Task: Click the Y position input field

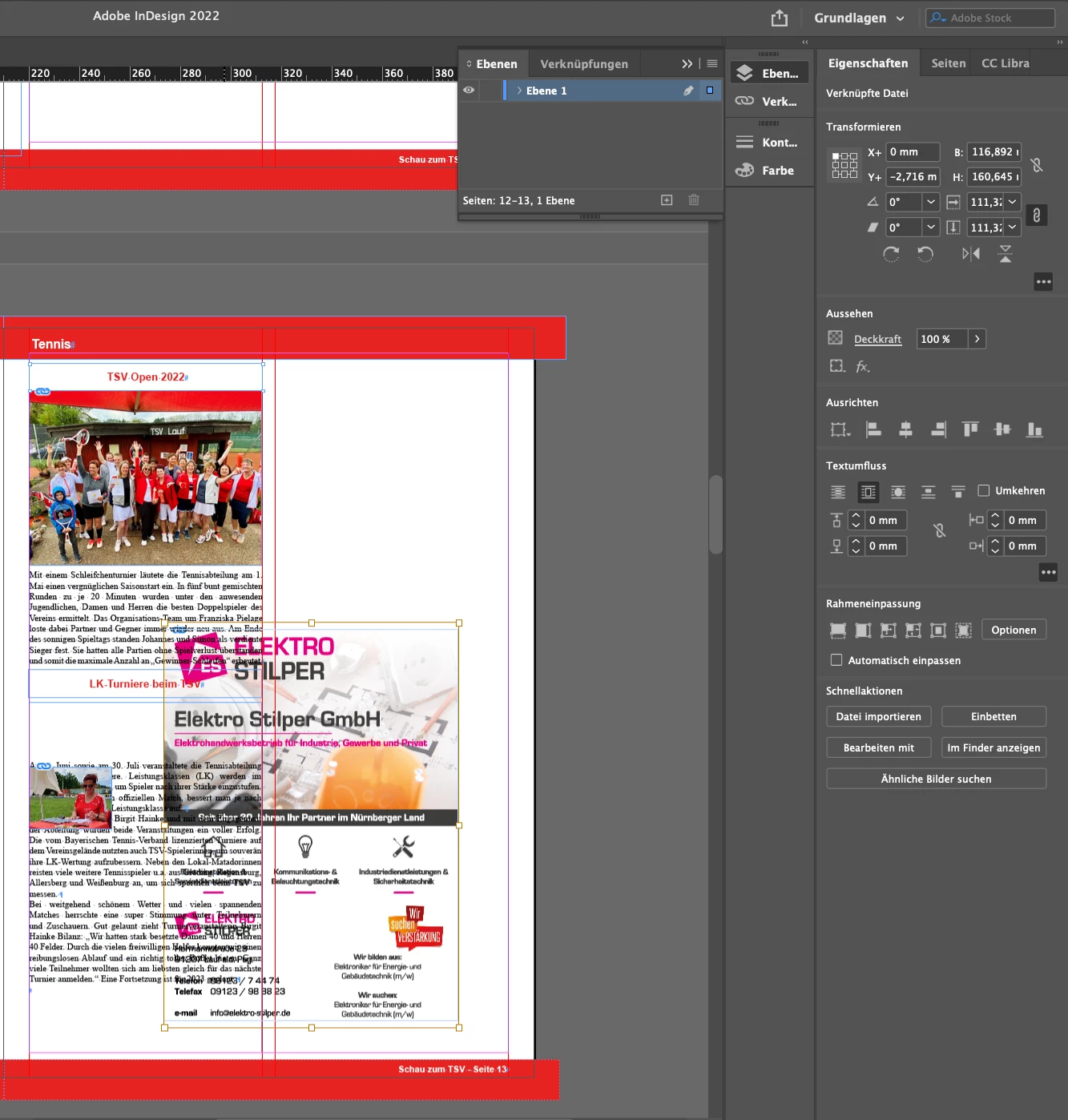Action: point(913,177)
